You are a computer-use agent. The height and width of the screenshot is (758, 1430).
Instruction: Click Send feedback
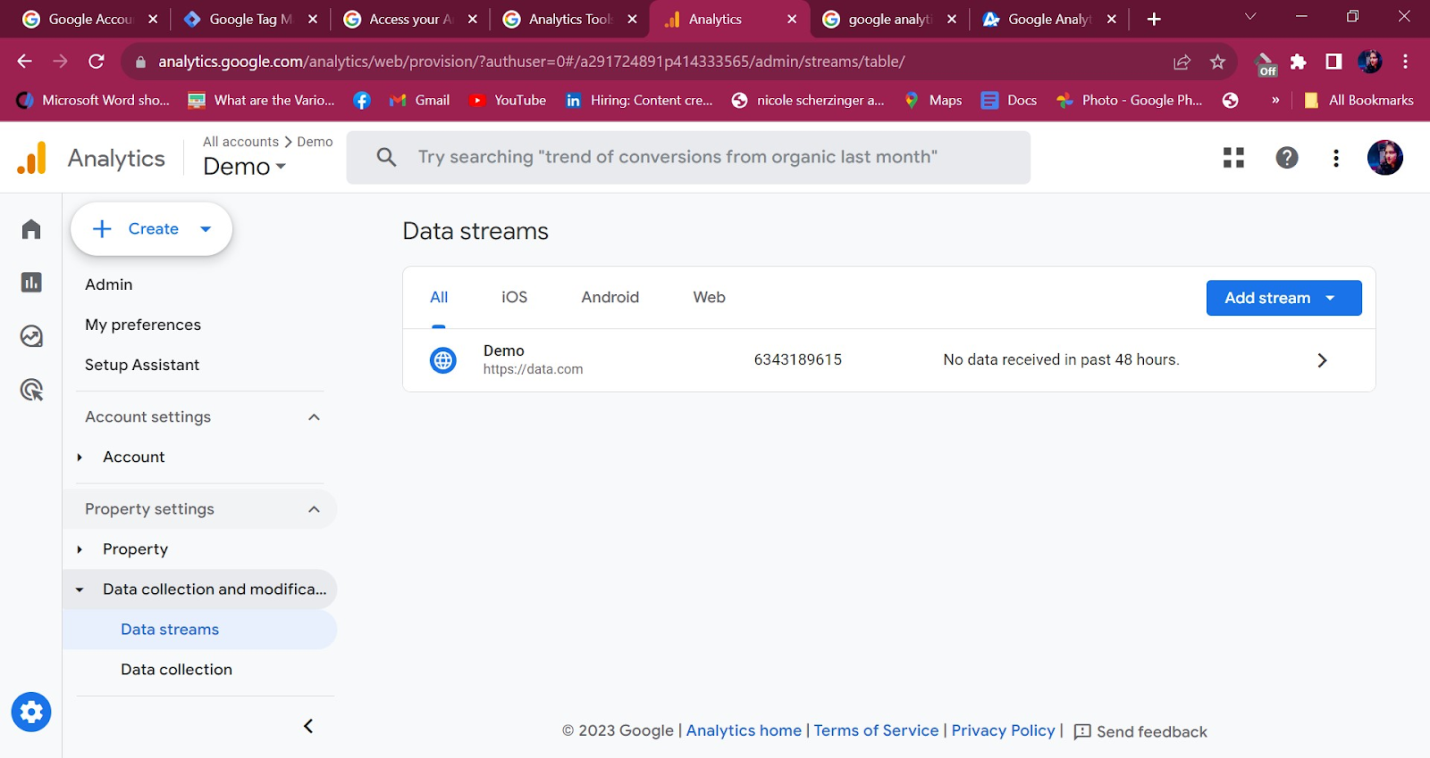(1140, 732)
